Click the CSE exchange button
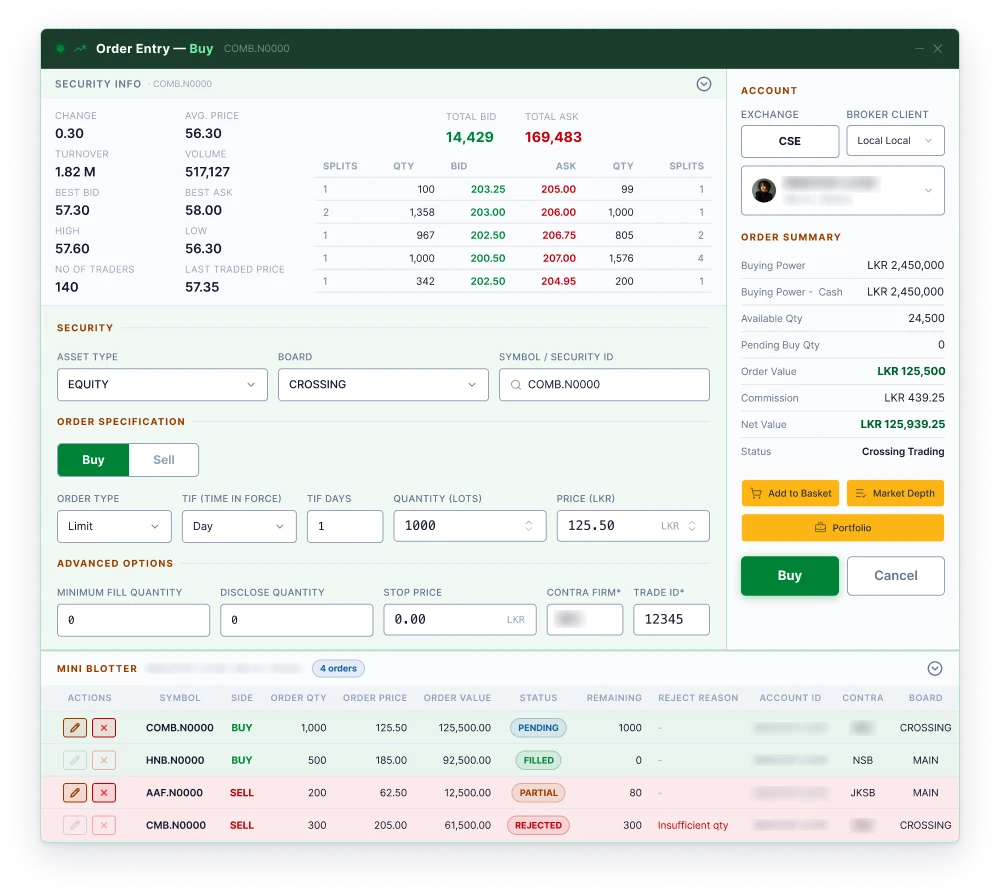This screenshot has height=895, width=1000. point(790,140)
